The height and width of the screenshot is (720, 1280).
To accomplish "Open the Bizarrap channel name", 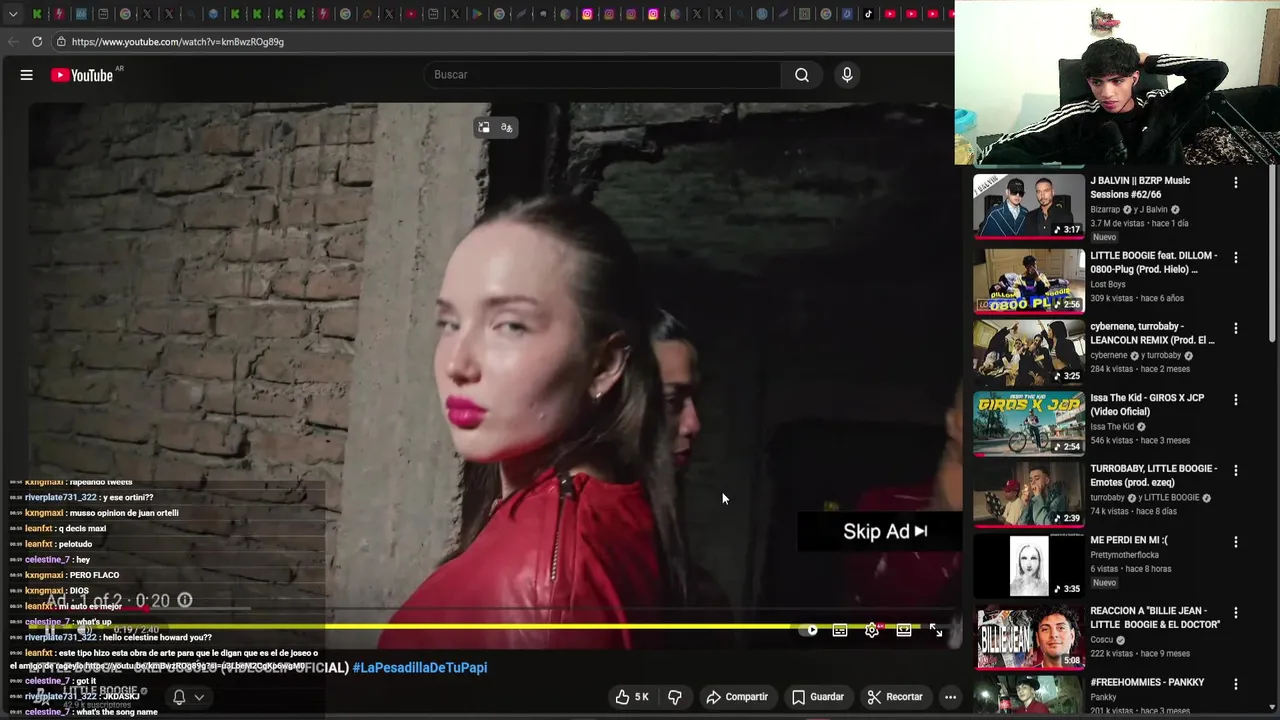I will (1106, 210).
